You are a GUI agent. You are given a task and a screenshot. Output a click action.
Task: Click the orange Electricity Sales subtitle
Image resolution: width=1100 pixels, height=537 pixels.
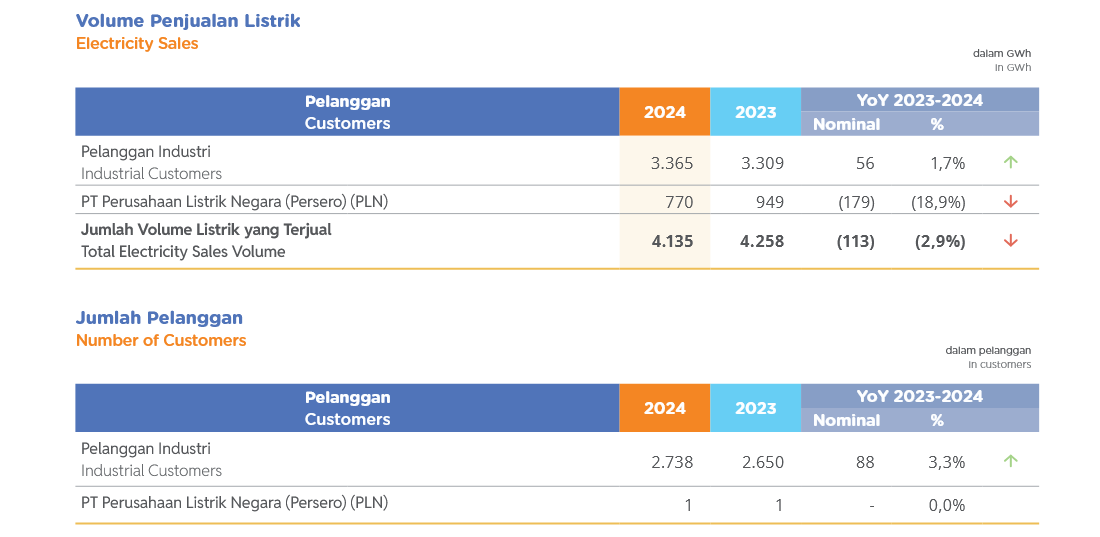137,43
